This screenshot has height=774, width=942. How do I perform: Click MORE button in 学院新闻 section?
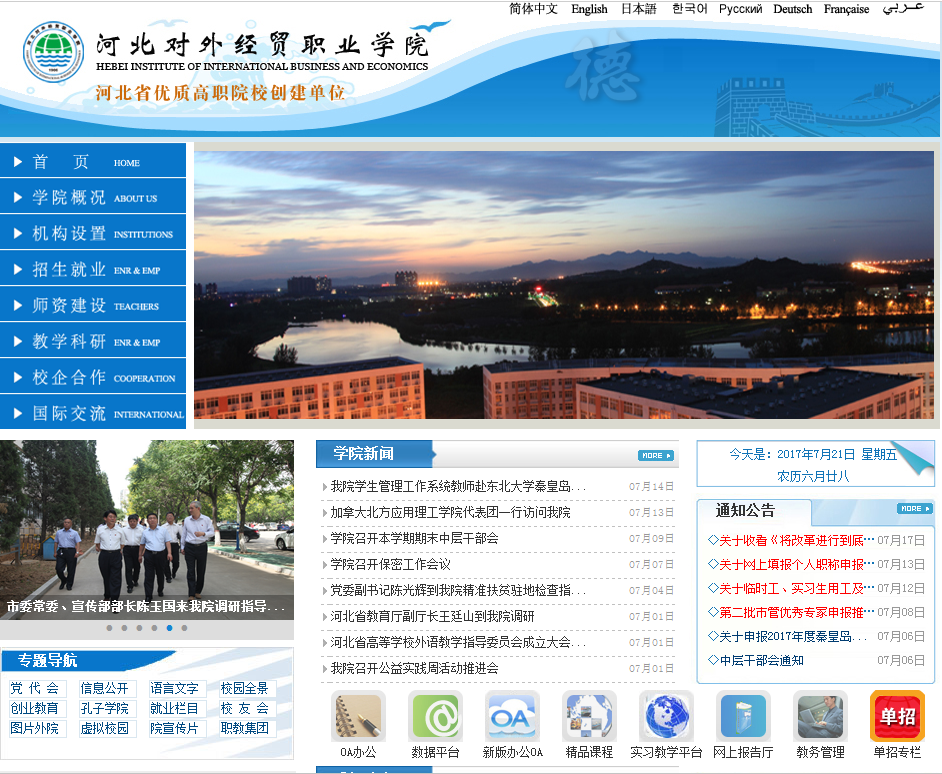pos(655,456)
